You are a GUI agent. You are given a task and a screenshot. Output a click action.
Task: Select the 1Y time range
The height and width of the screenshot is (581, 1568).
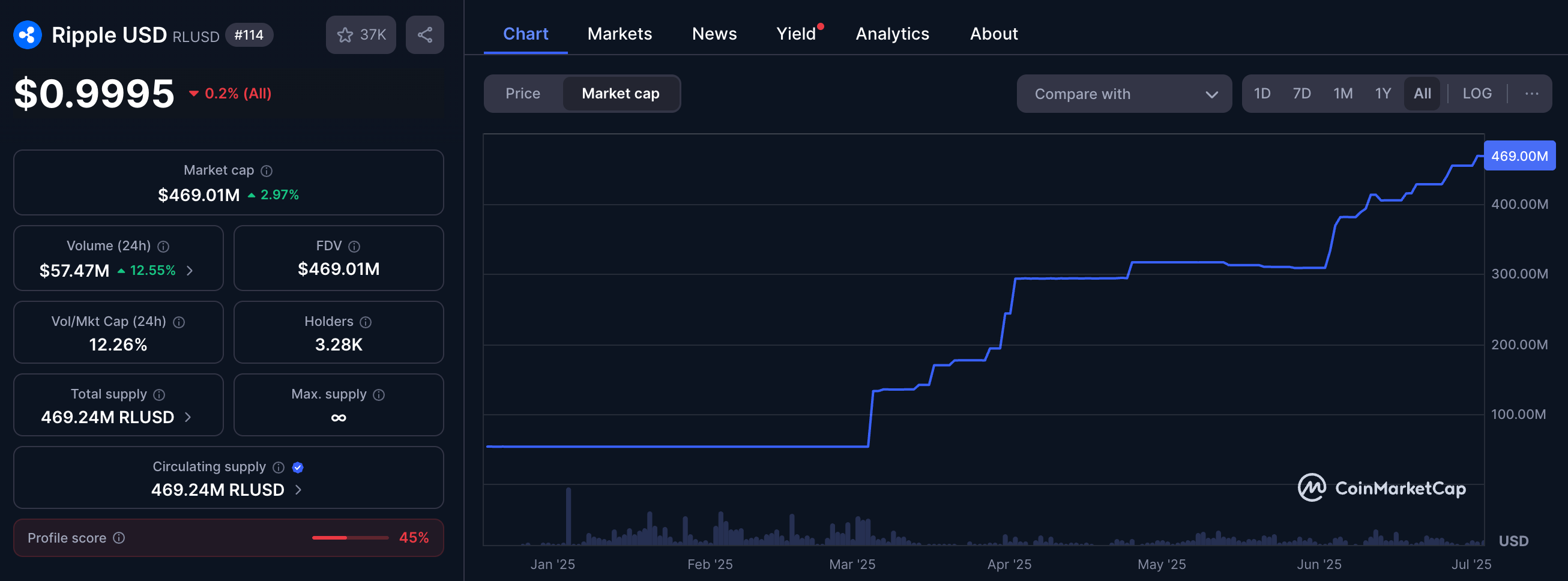tap(1383, 94)
